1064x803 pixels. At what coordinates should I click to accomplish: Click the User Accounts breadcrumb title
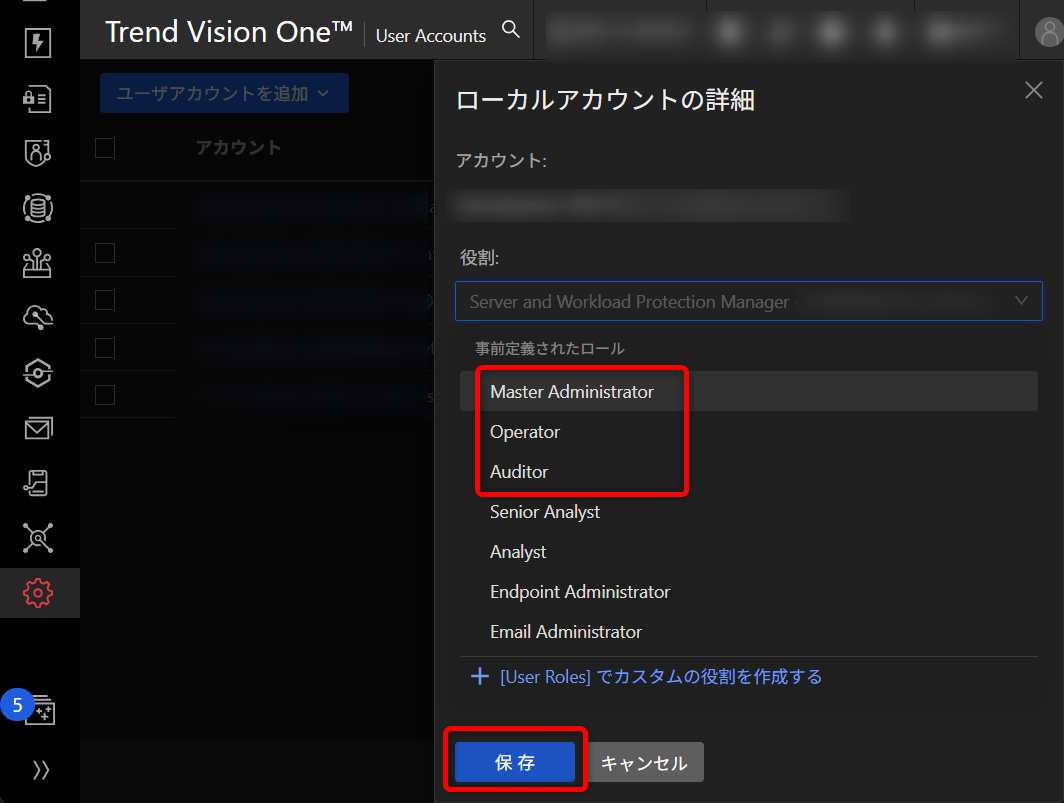coord(431,36)
